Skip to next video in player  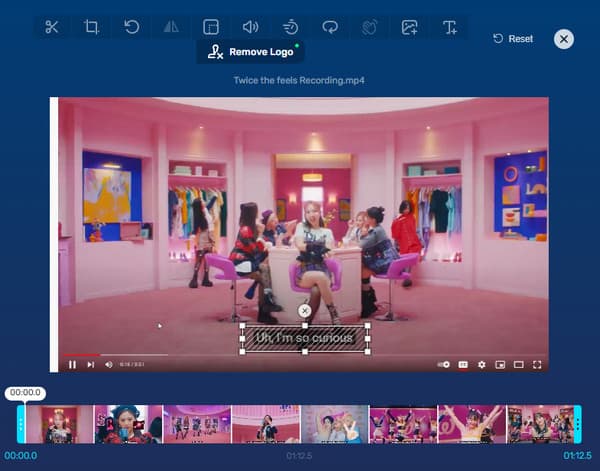tap(90, 365)
